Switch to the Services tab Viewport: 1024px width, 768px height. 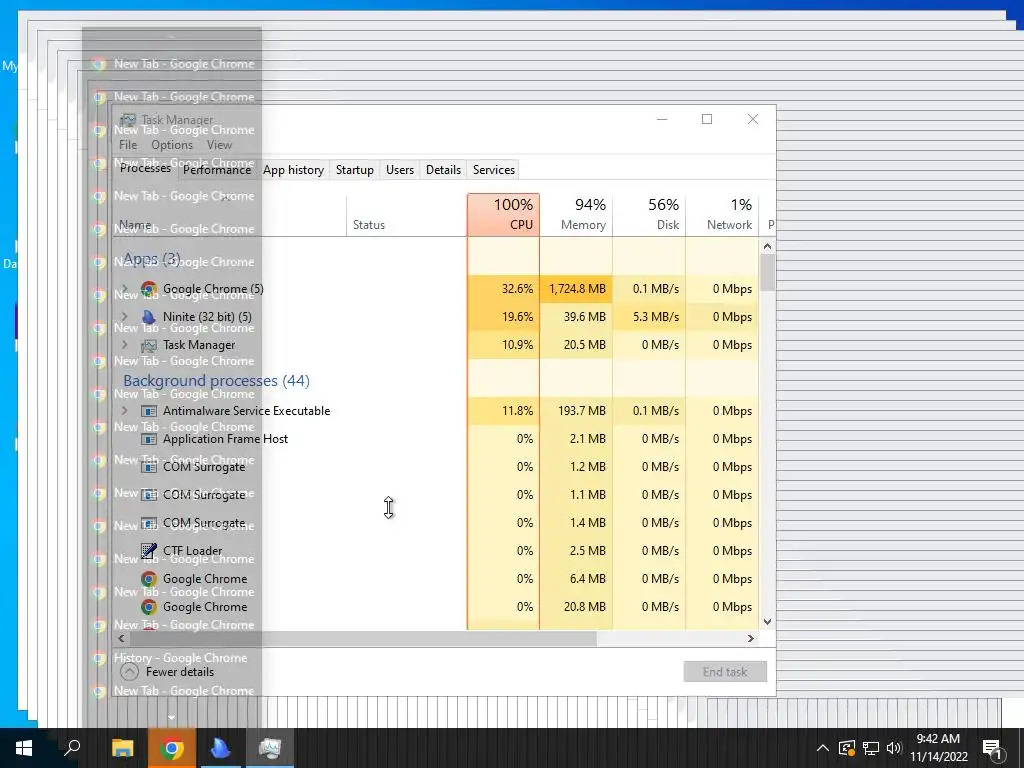pyautogui.click(x=494, y=170)
